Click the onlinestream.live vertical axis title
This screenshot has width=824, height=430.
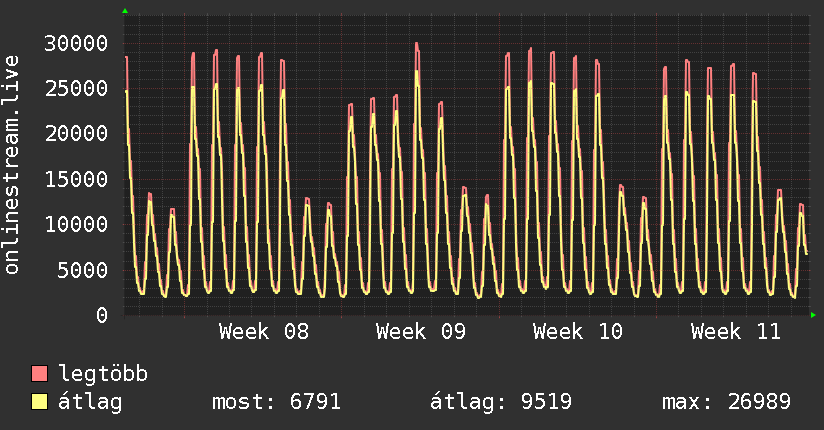pyautogui.click(x=11, y=165)
